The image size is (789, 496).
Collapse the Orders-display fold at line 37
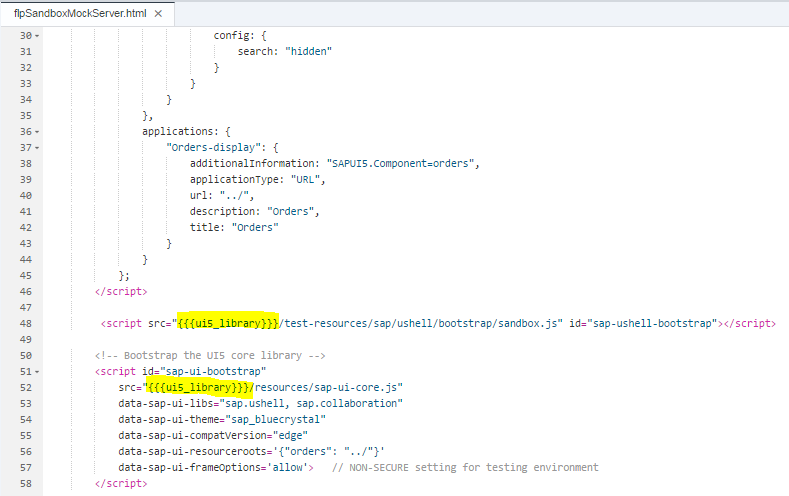pos(37,148)
